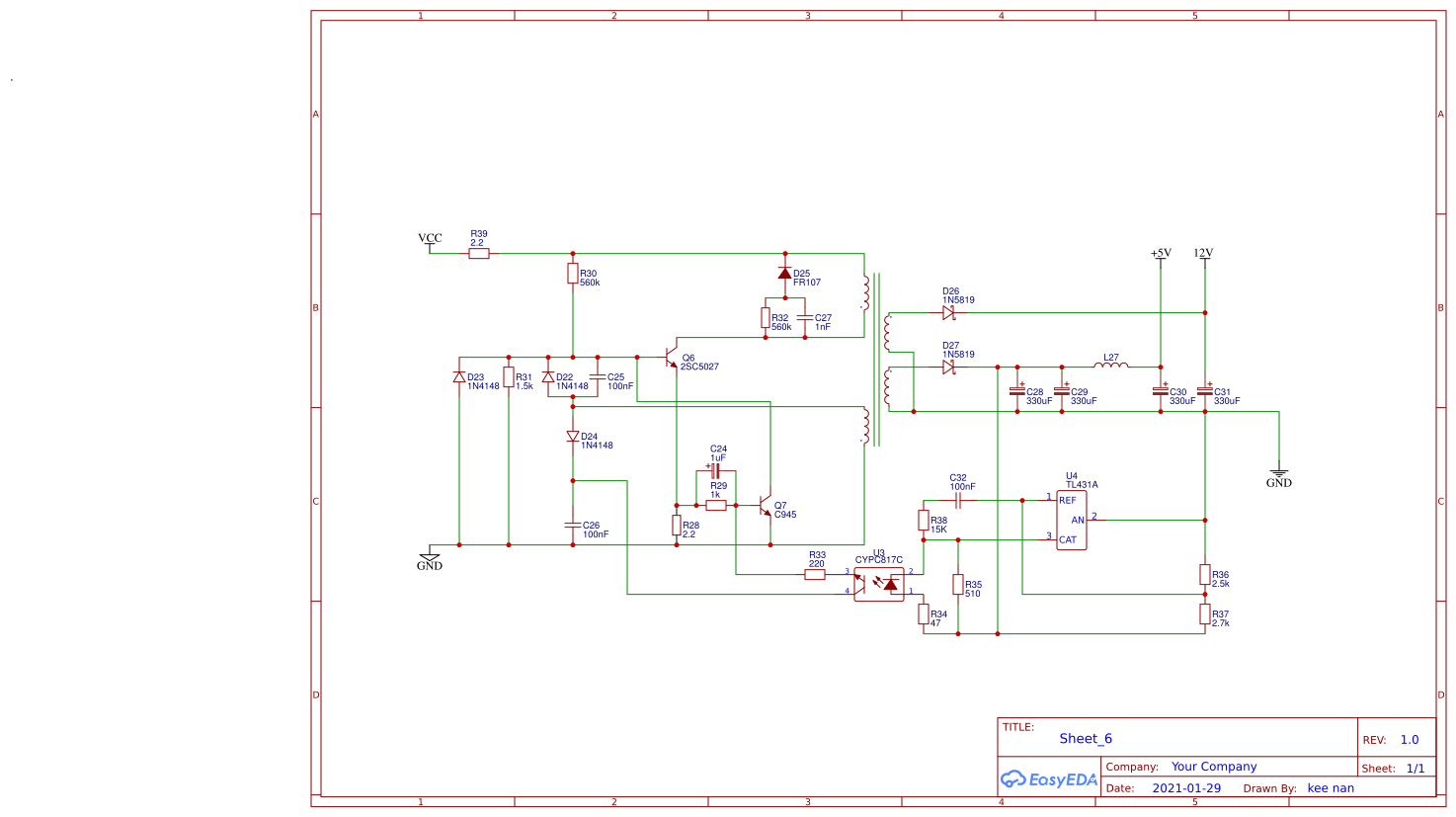Select the Schottky diode D26 1N5819
1456x817 pixels.
pos(948,311)
